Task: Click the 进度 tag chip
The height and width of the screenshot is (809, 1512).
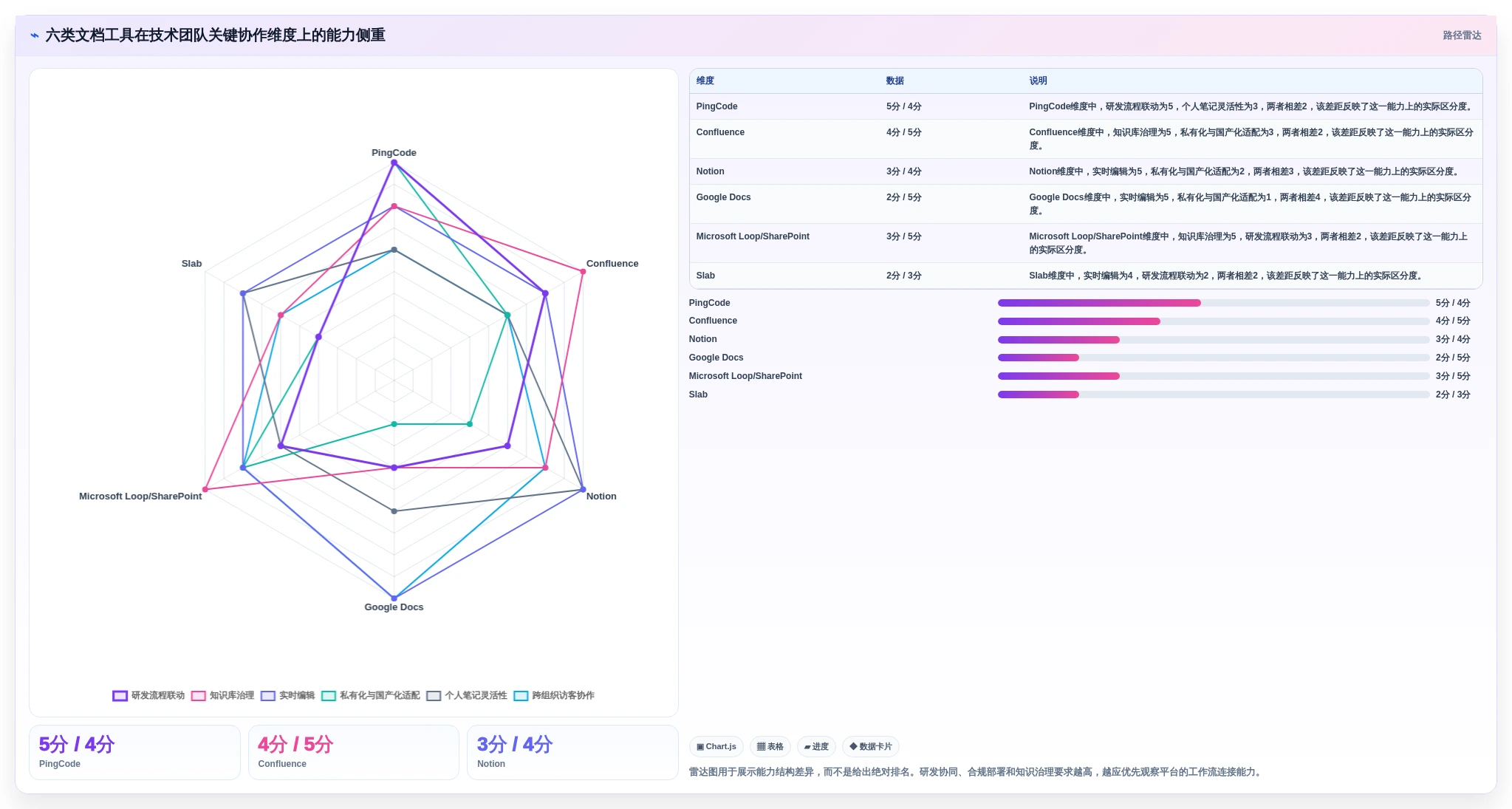Action: (x=816, y=746)
